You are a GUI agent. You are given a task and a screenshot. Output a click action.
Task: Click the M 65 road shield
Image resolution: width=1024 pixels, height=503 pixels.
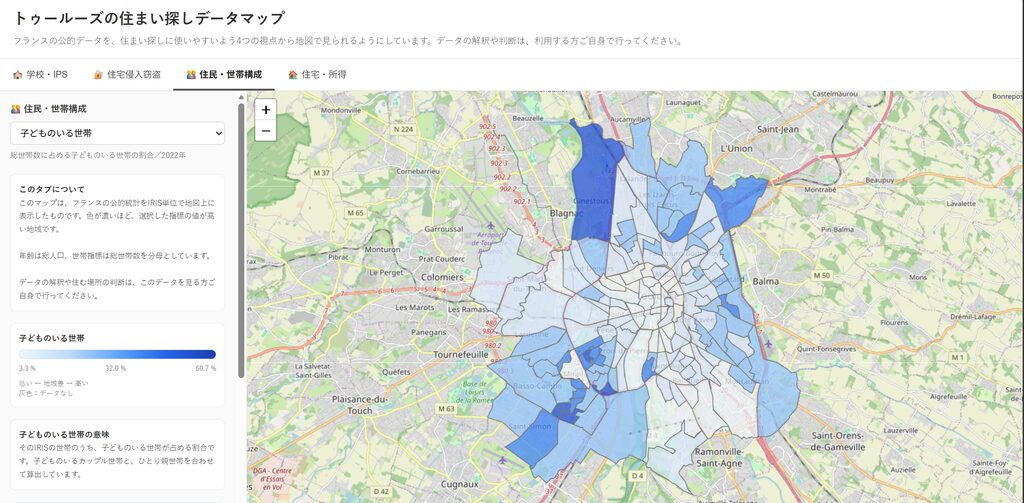tap(355, 213)
